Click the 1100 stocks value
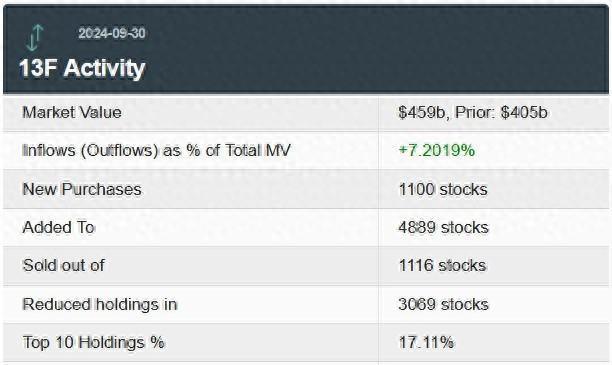This screenshot has width=612, height=365. 443,189
